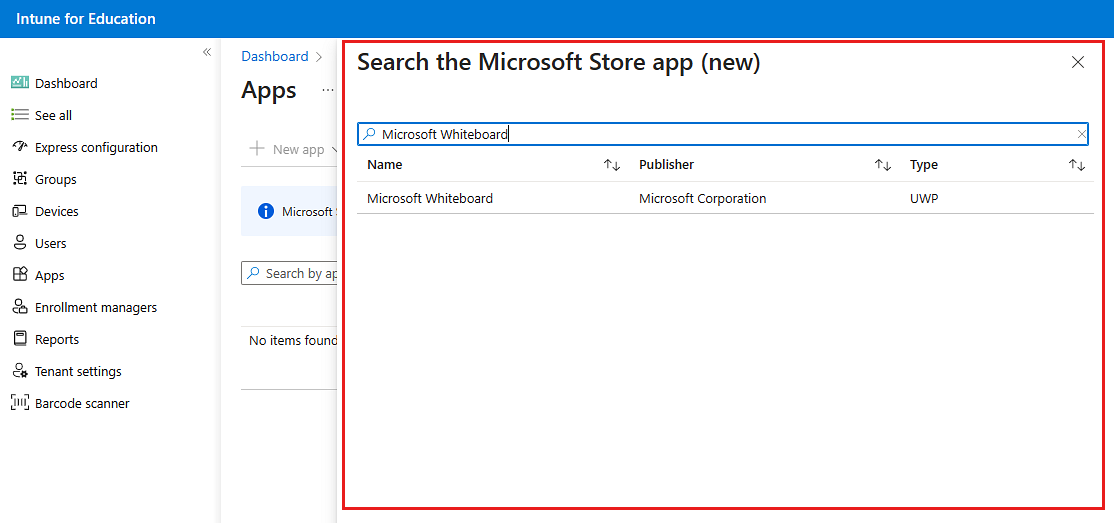Click the Barcode scanner icon

click(x=20, y=403)
